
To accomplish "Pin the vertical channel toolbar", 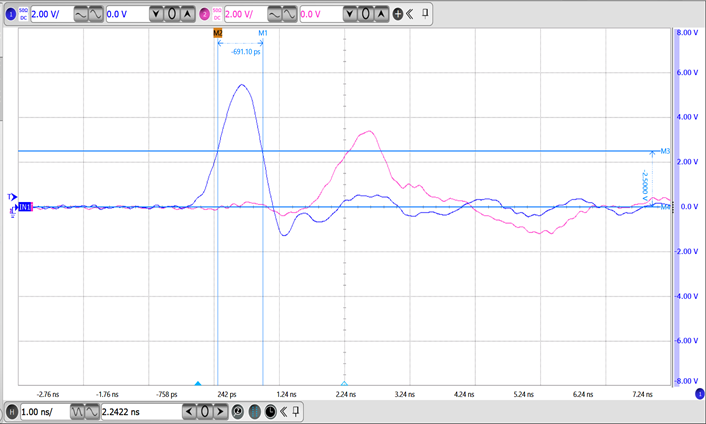I will tap(425, 14).
